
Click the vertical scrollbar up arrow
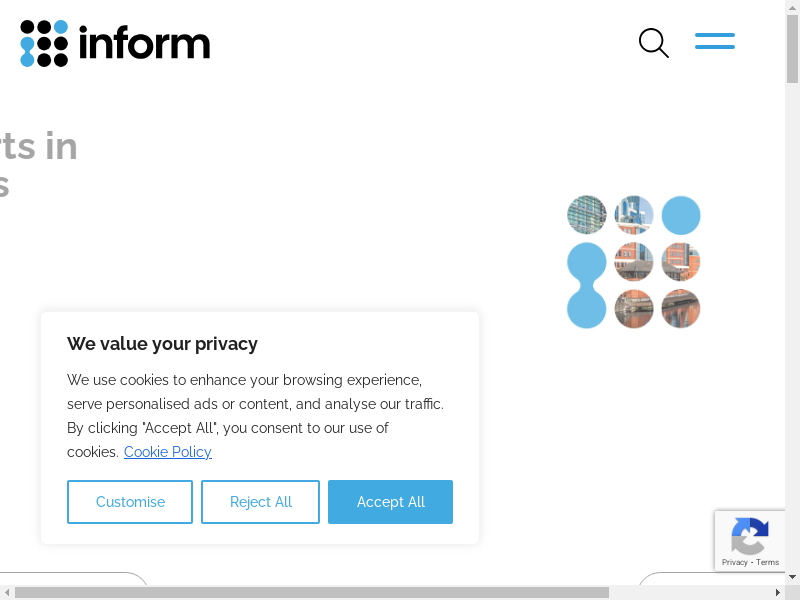pos(792,7)
